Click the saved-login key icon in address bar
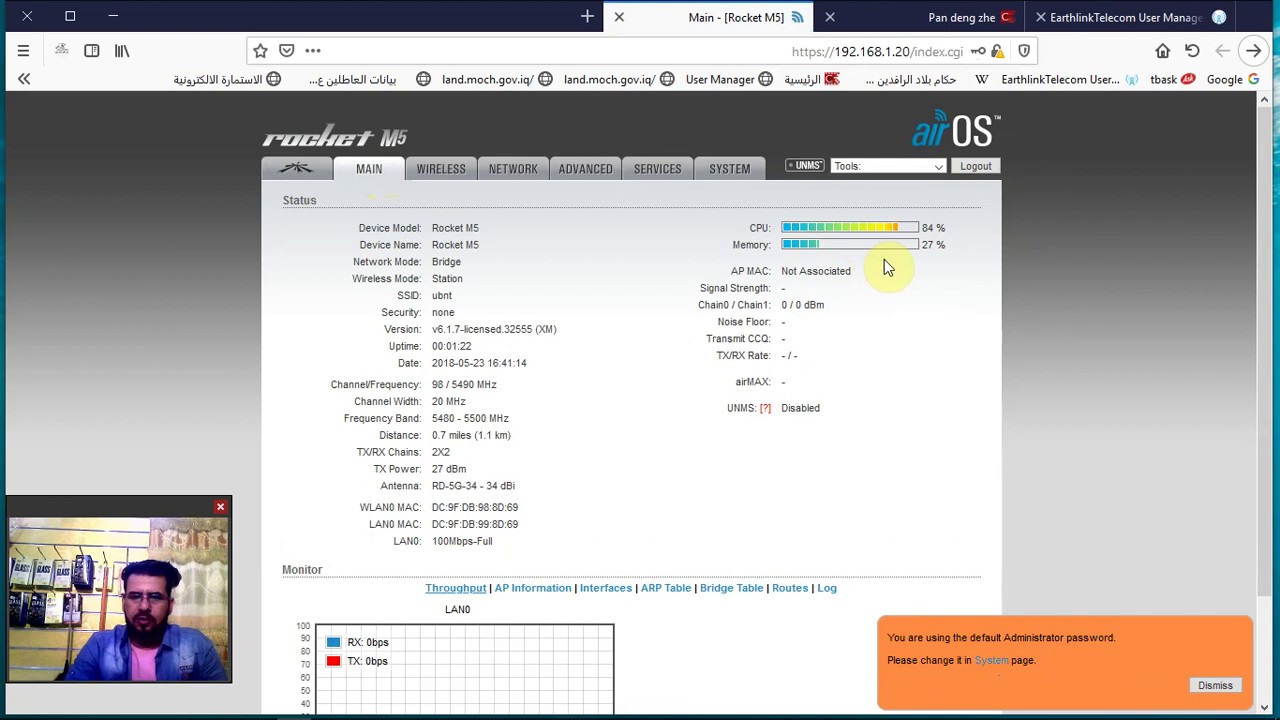 (978, 51)
